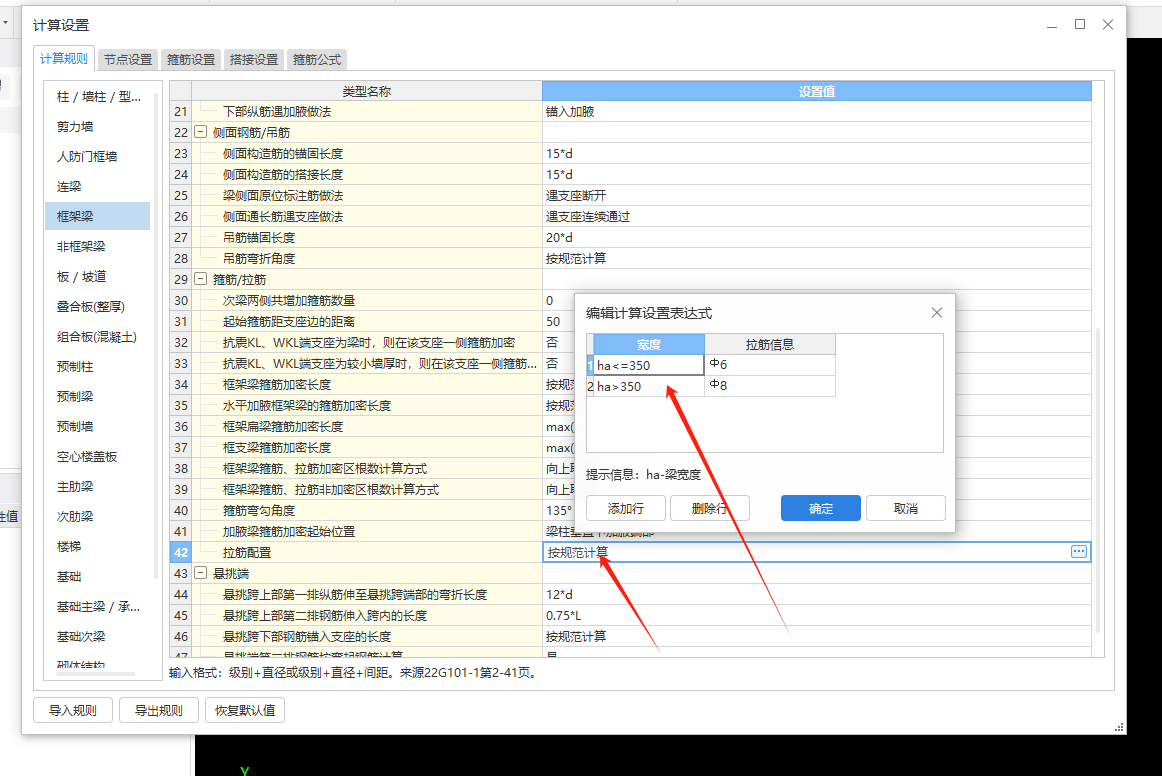Switch to the 节点设置 tab

(x=127, y=59)
